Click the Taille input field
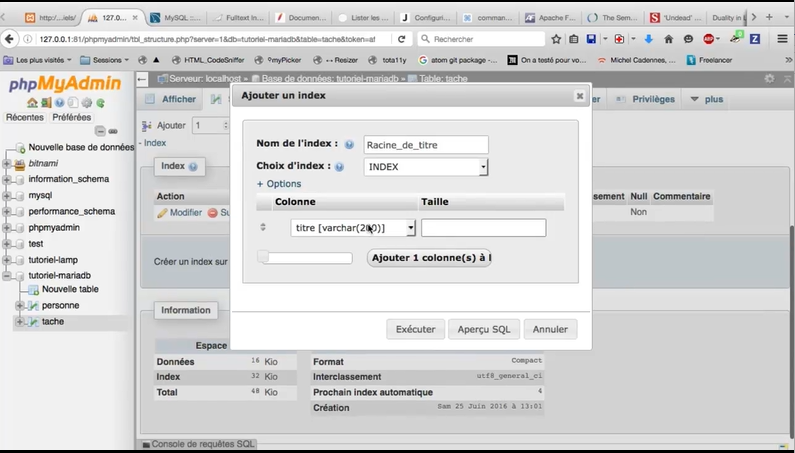795x453 pixels. click(x=483, y=228)
